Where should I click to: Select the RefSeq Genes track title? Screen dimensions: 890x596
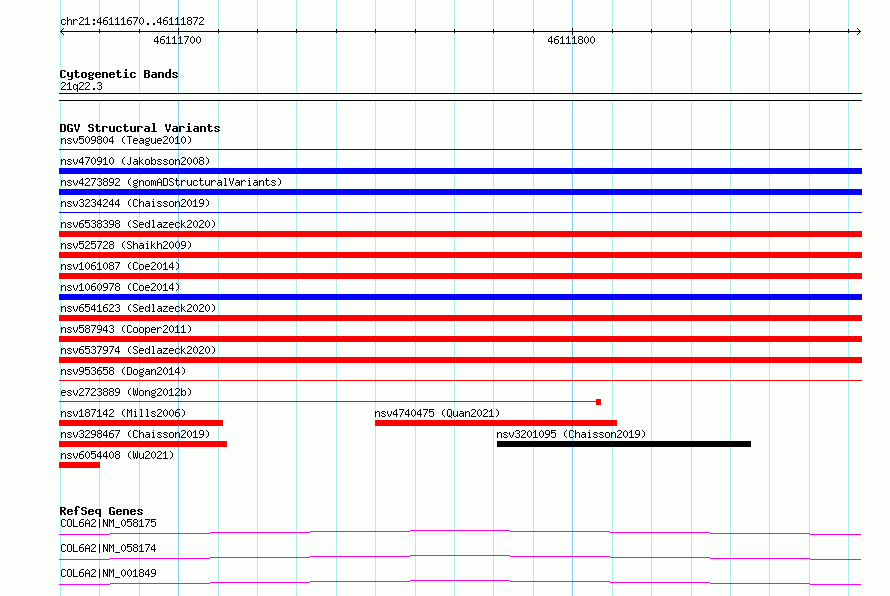(101, 511)
